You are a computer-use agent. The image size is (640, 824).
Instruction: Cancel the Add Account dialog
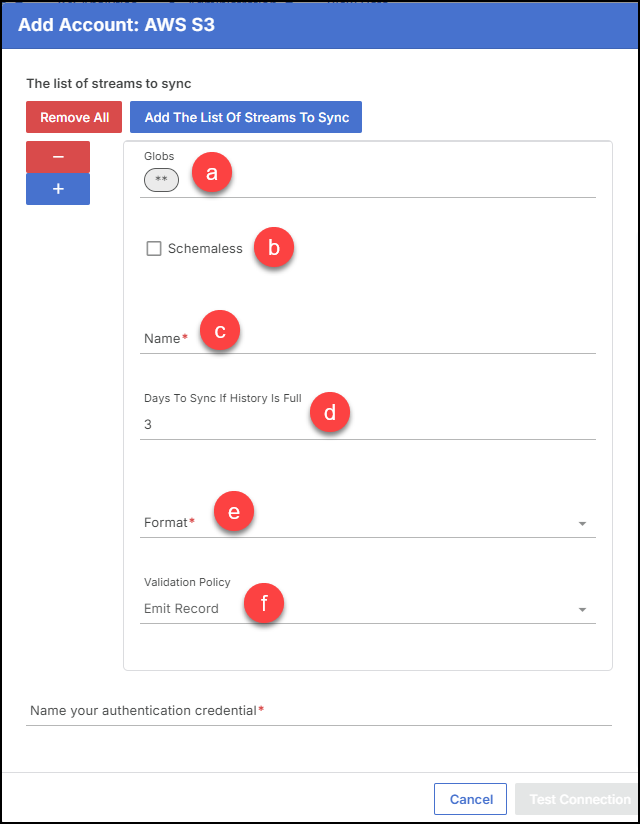click(470, 799)
